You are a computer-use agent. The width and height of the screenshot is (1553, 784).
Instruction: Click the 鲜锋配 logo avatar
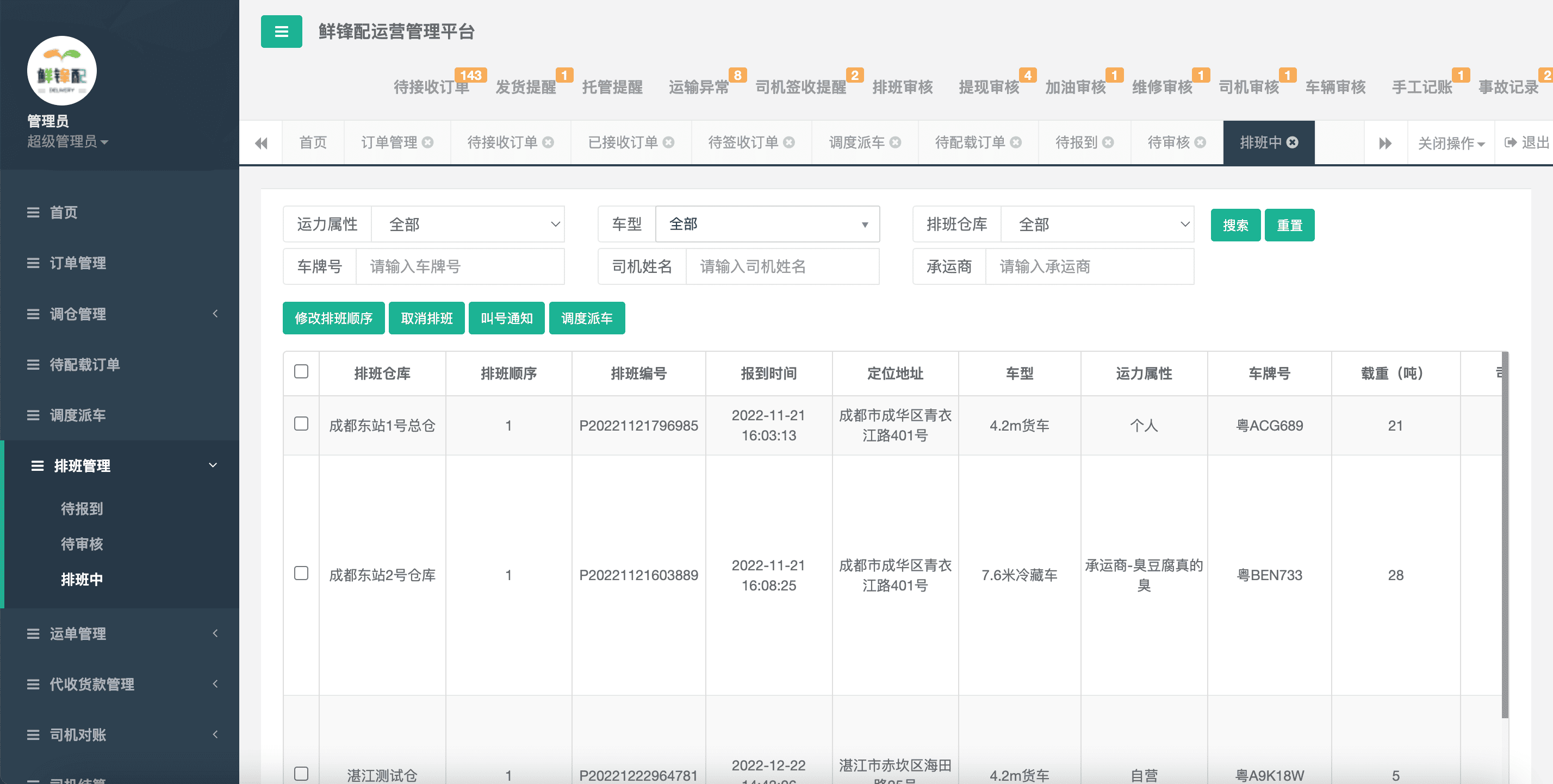pos(61,71)
